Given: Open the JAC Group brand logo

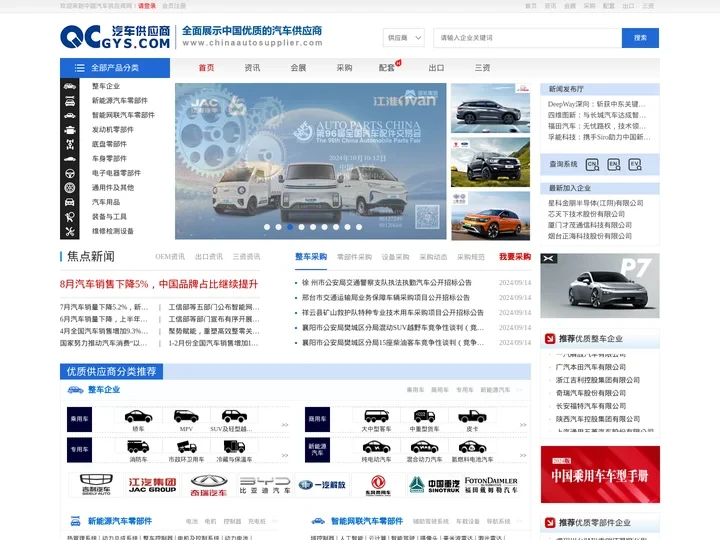Looking at the screenshot, I should coord(152,484).
